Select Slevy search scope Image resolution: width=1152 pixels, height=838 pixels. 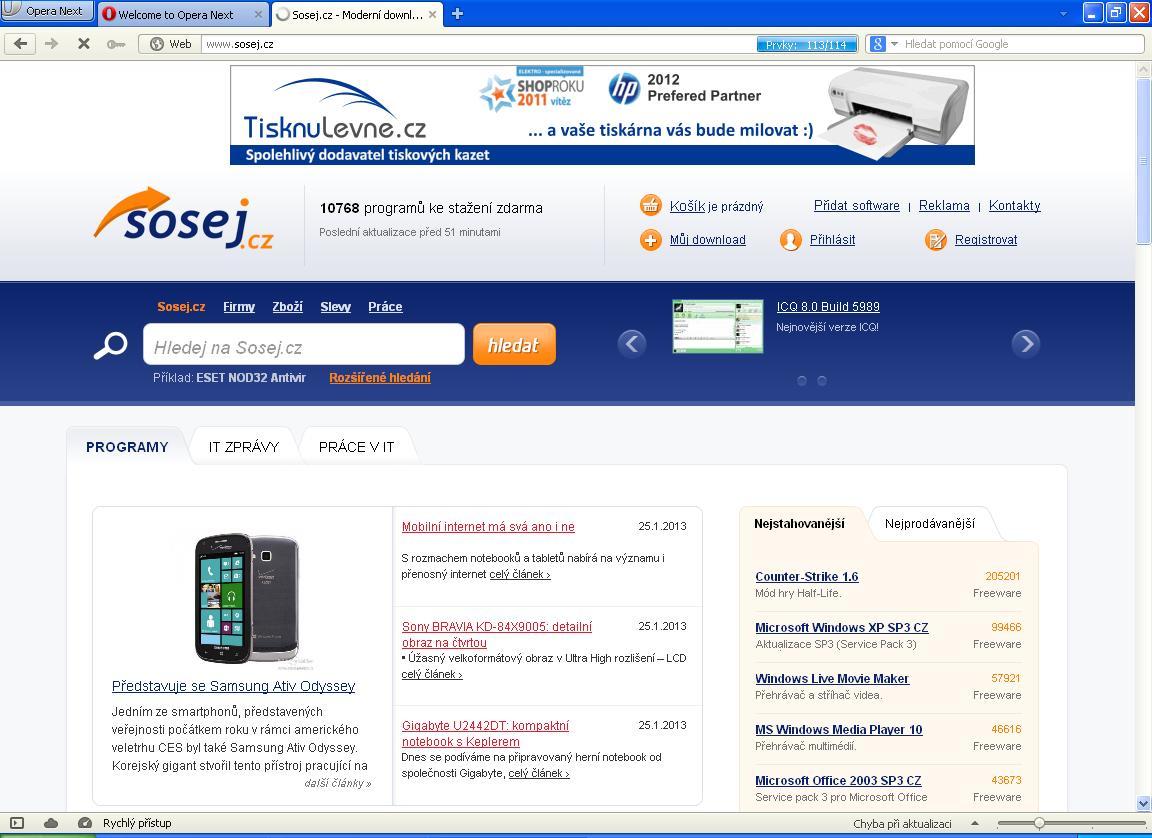tap(335, 307)
